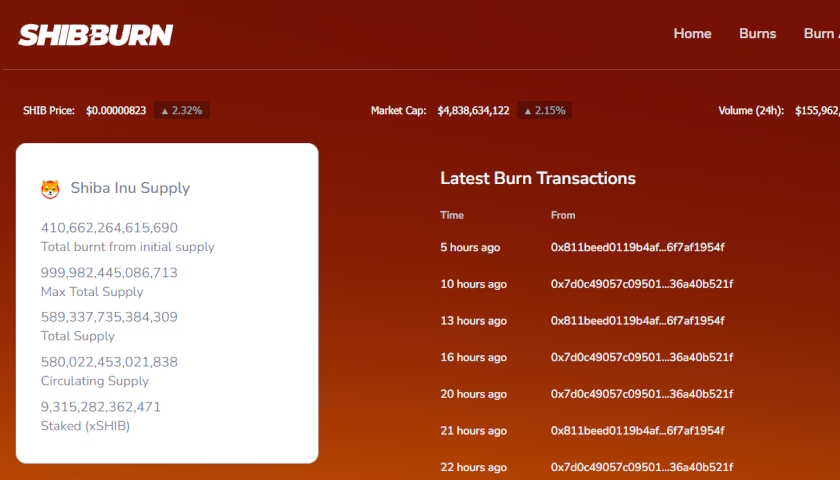Click the Shiba Inu Supply heading
The image size is (840, 480).
pyautogui.click(x=130, y=188)
